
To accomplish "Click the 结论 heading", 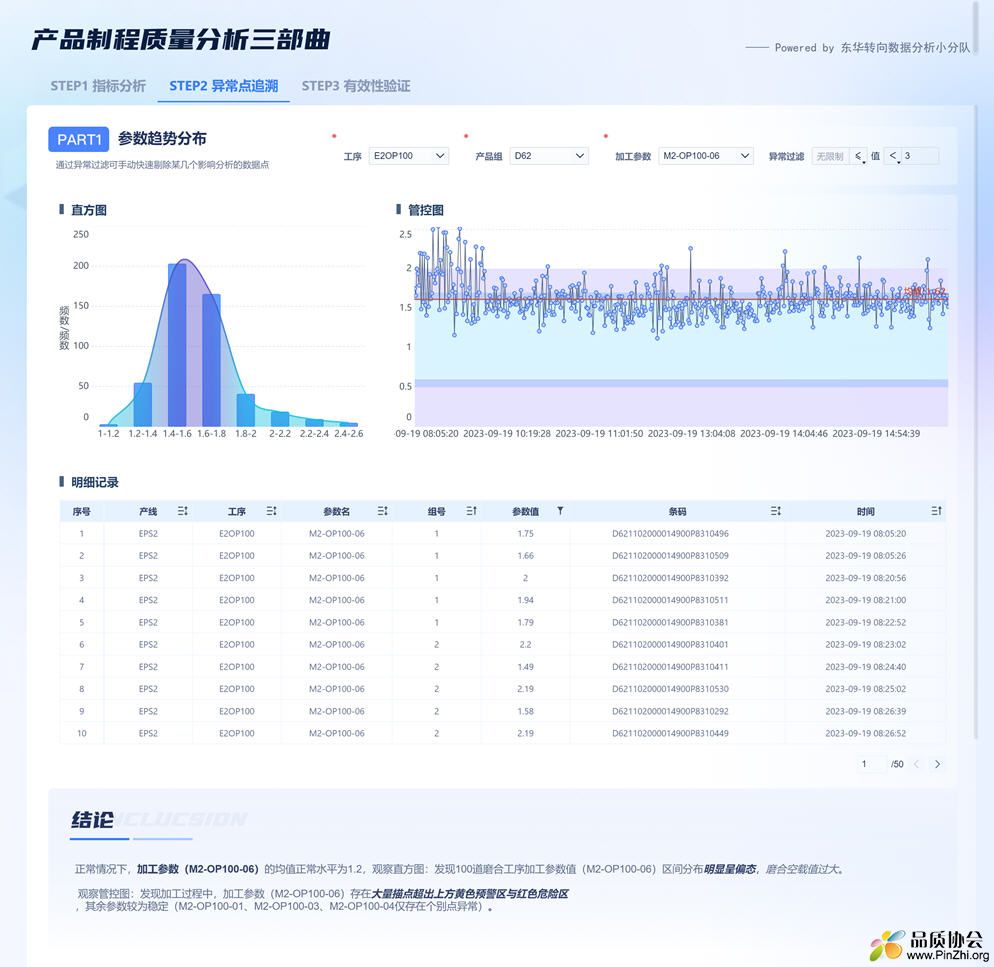I will coord(93,820).
